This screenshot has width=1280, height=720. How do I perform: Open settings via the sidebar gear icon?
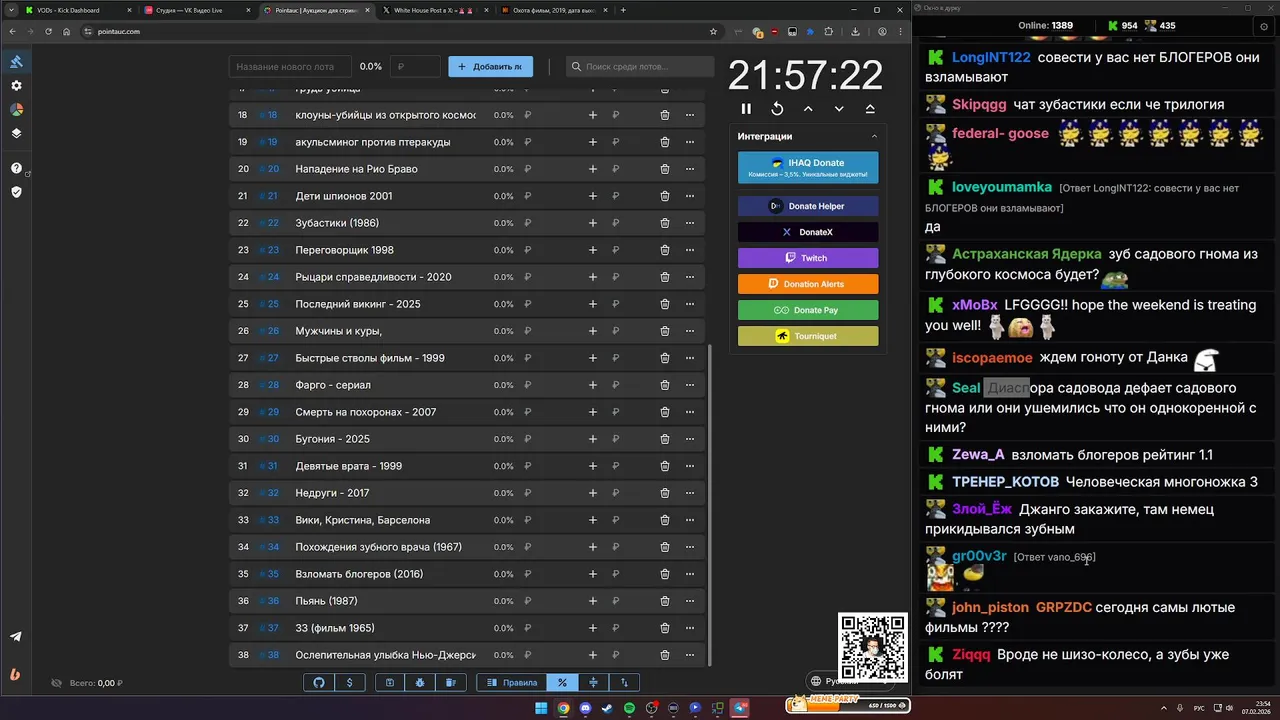click(16, 86)
